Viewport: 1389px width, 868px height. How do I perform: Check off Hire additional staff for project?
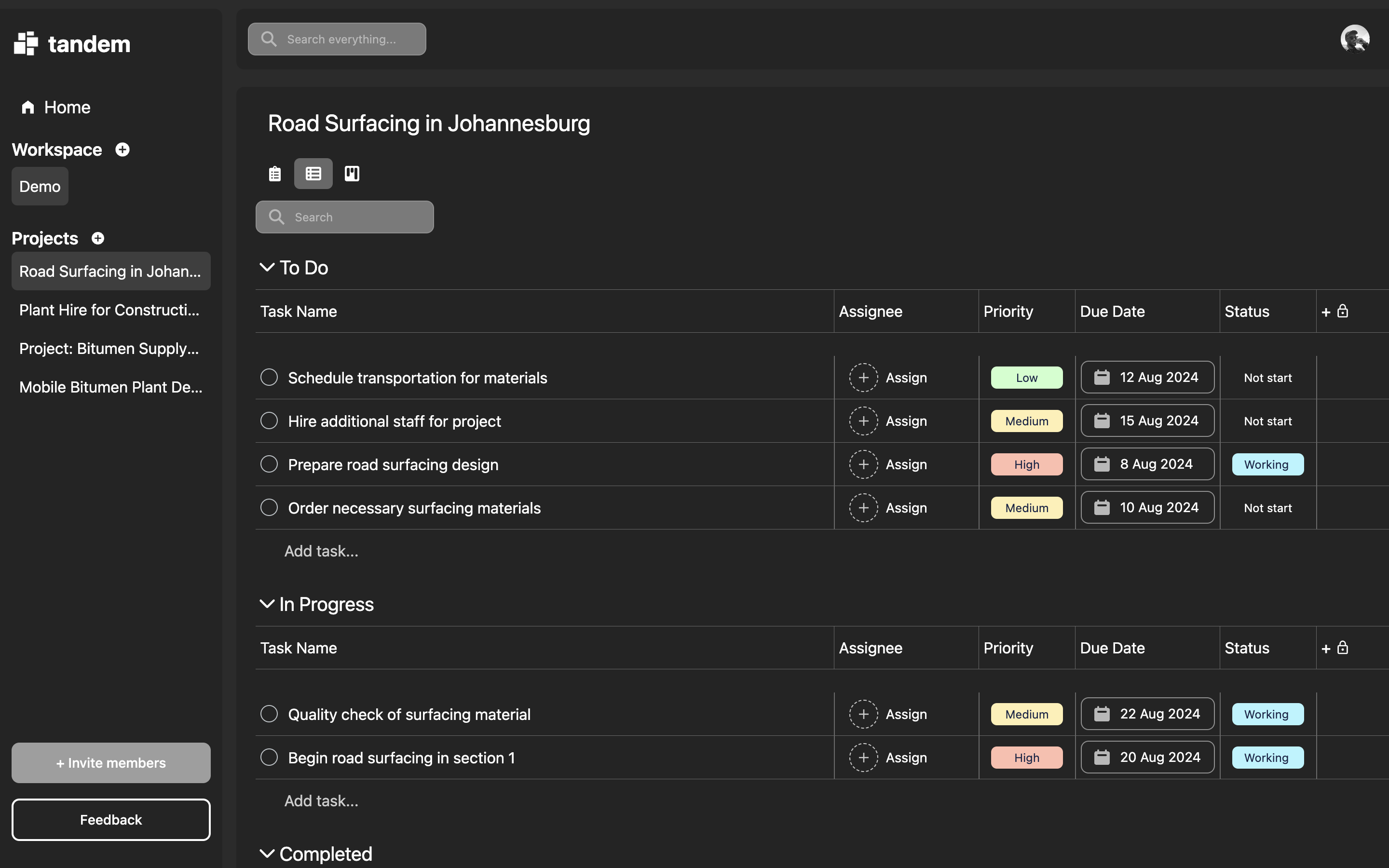tap(269, 421)
